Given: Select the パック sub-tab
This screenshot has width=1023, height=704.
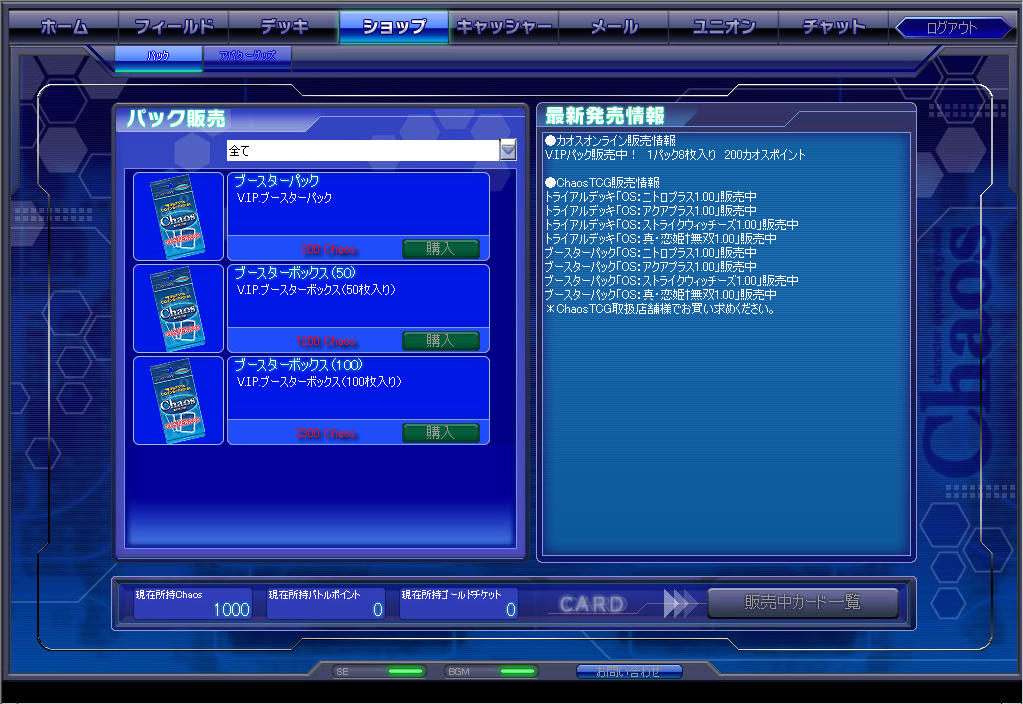Looking at the screenshot, I should [x=159, y=56].
